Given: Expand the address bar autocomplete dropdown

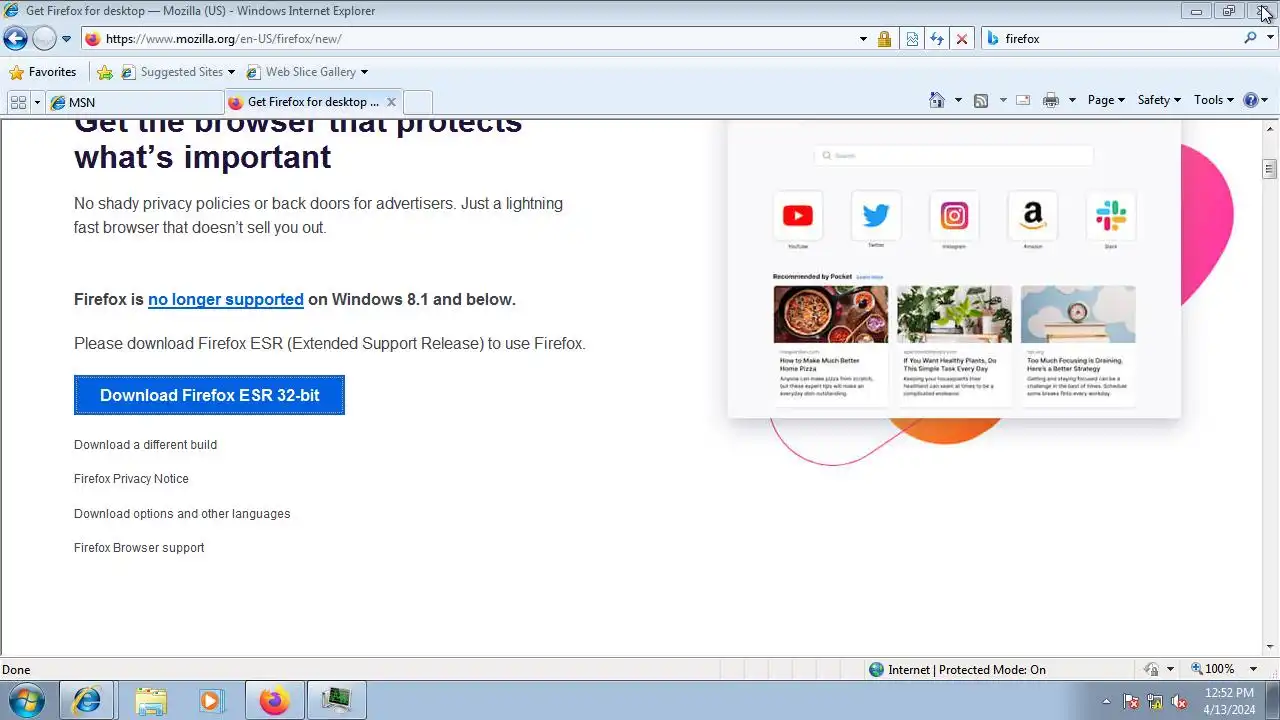Looking at the screenshot, I should [863, 39].
